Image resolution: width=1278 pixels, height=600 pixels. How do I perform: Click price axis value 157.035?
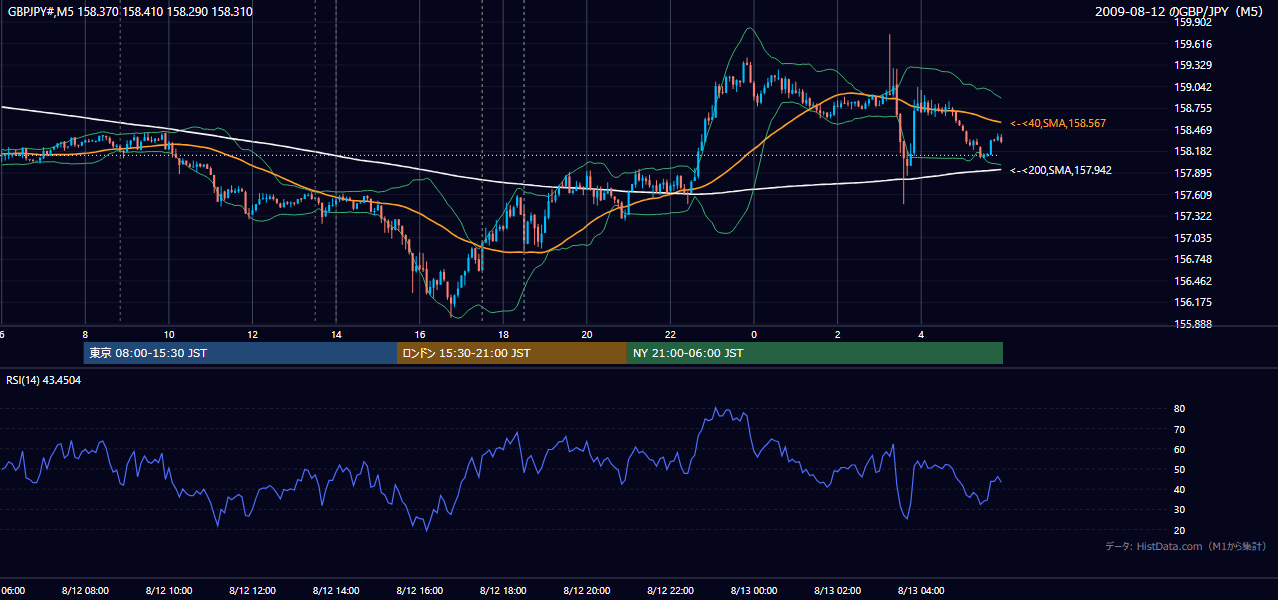pos(1194,238)
